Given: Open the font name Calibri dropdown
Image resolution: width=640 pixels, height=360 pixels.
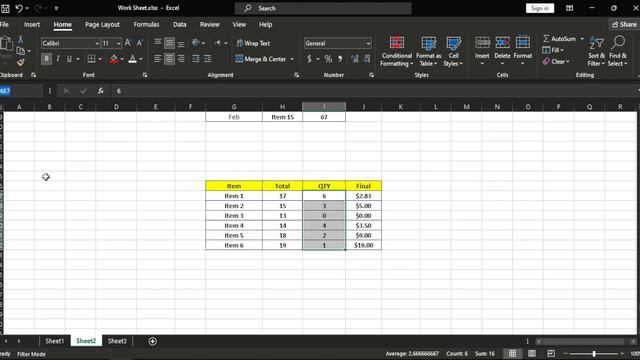Looking at the screenshot, I should click(97, 43).
